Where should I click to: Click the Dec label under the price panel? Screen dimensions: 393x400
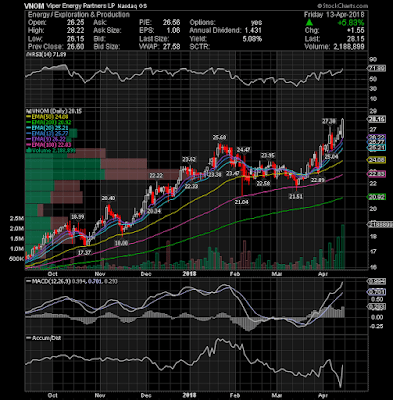pos(146,274)
